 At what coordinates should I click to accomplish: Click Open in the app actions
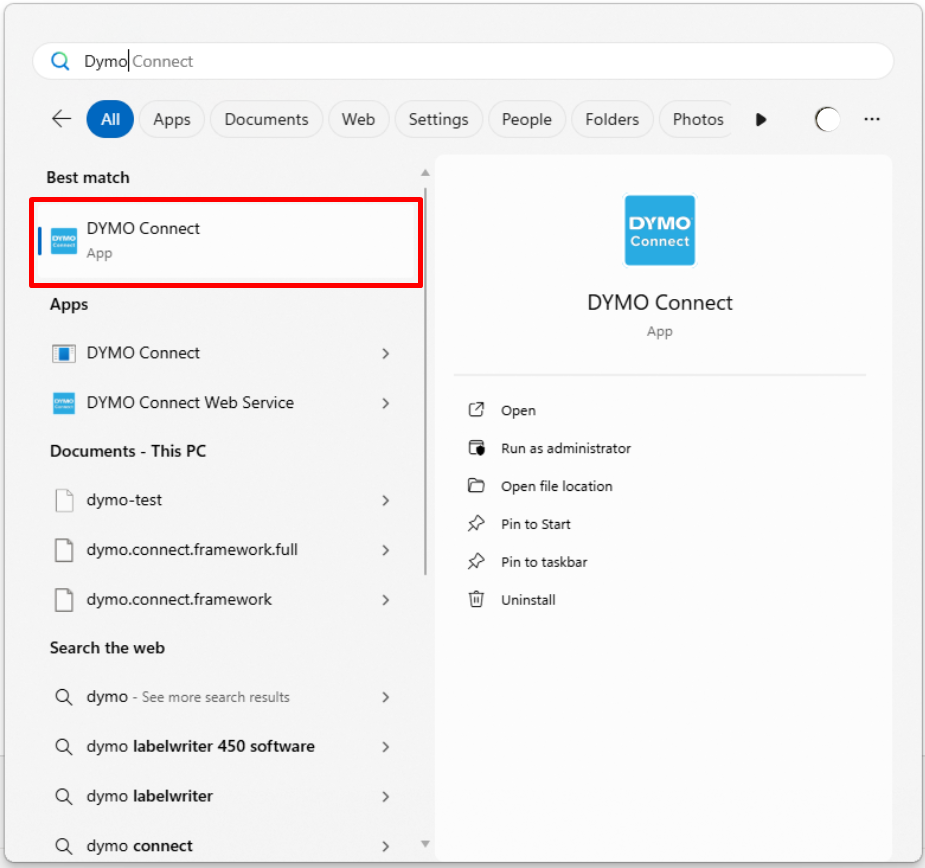[518, 410]
